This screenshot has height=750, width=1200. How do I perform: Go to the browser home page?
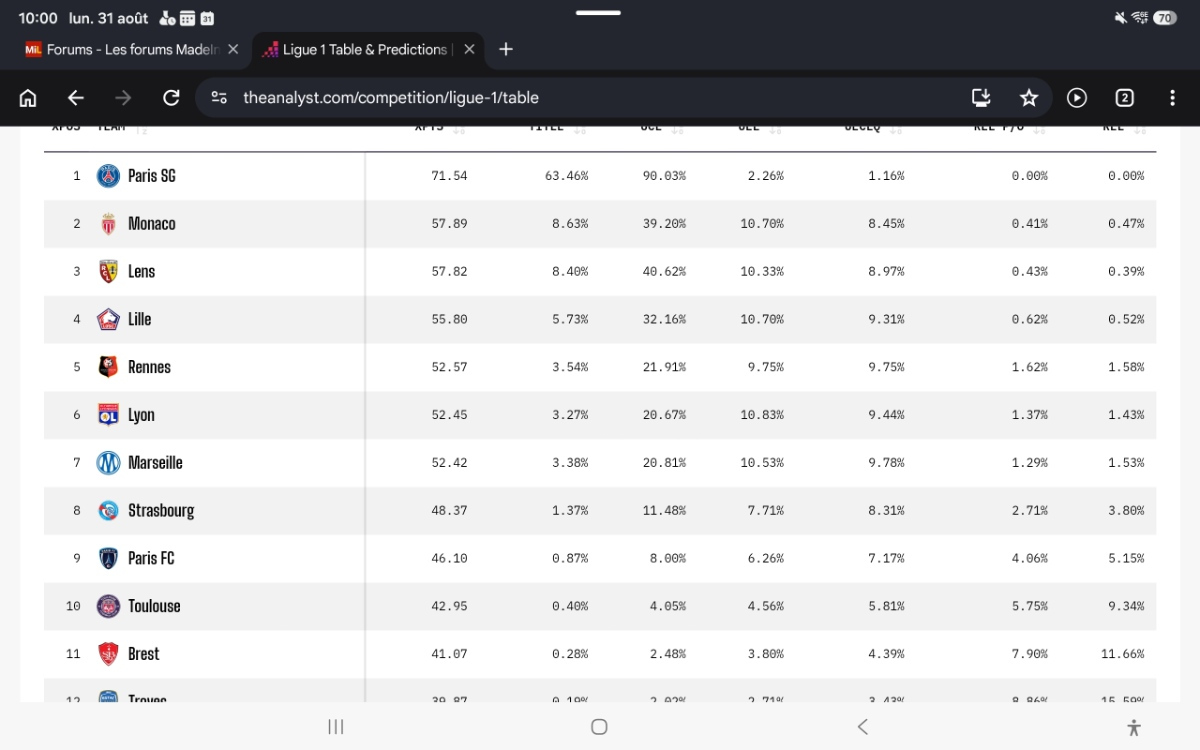point(28,98)
